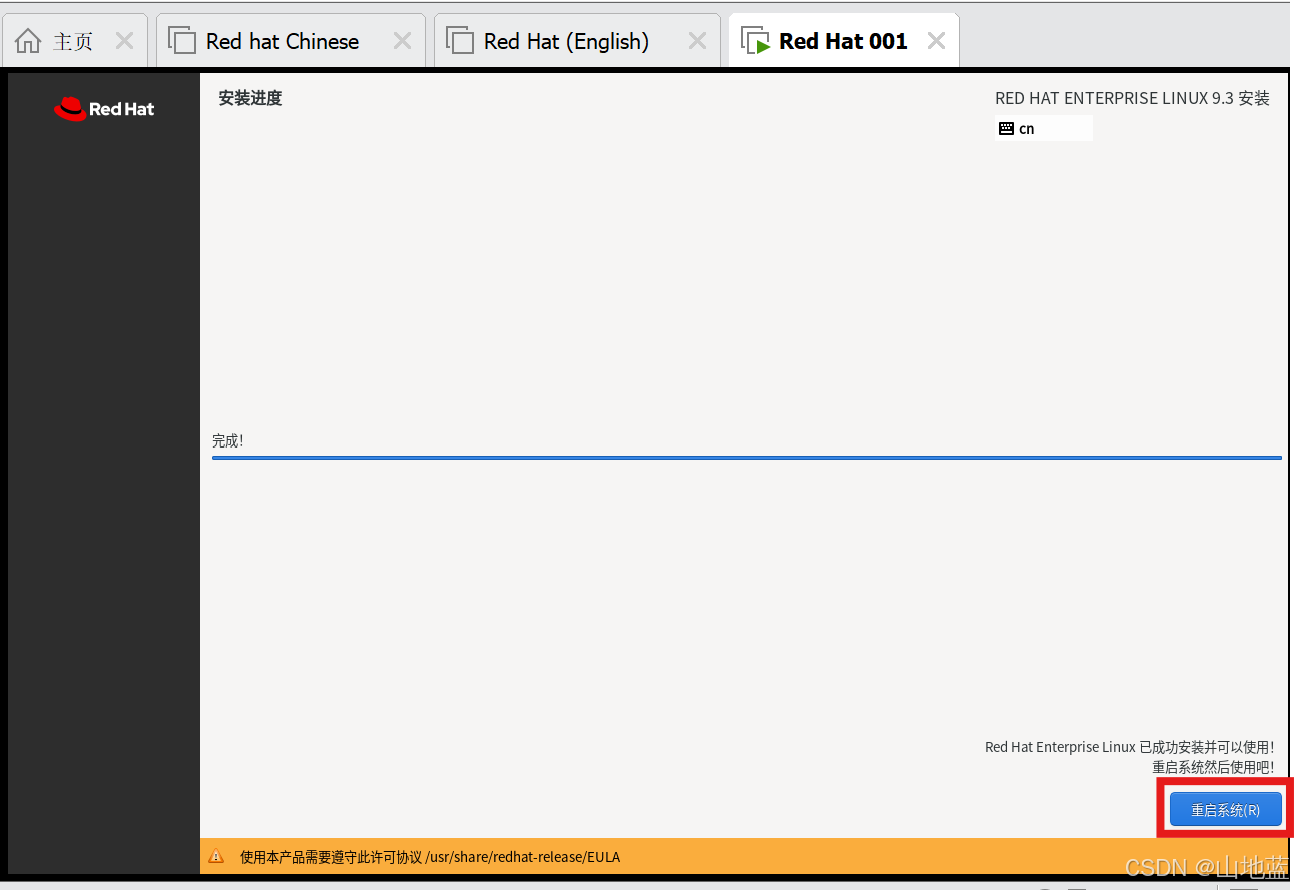
Task: Select the Red Hat 001 tab
Action: pos(844,41)
